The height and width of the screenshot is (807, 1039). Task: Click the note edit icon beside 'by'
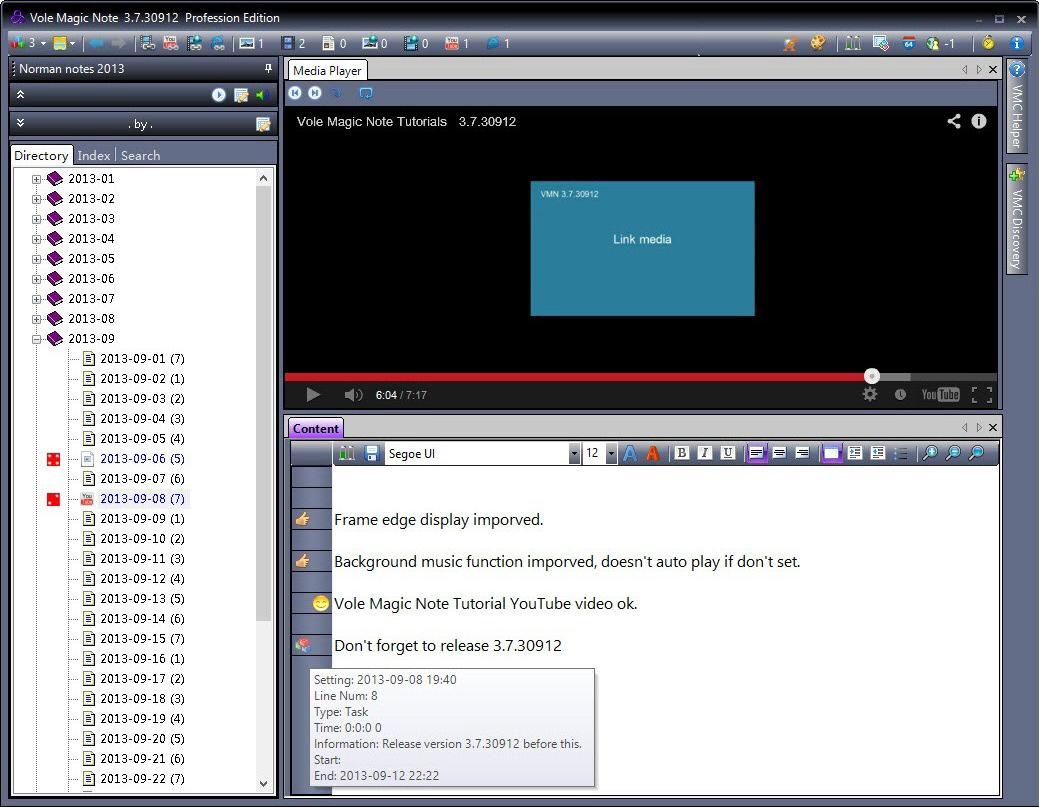(x=263, y=124)
